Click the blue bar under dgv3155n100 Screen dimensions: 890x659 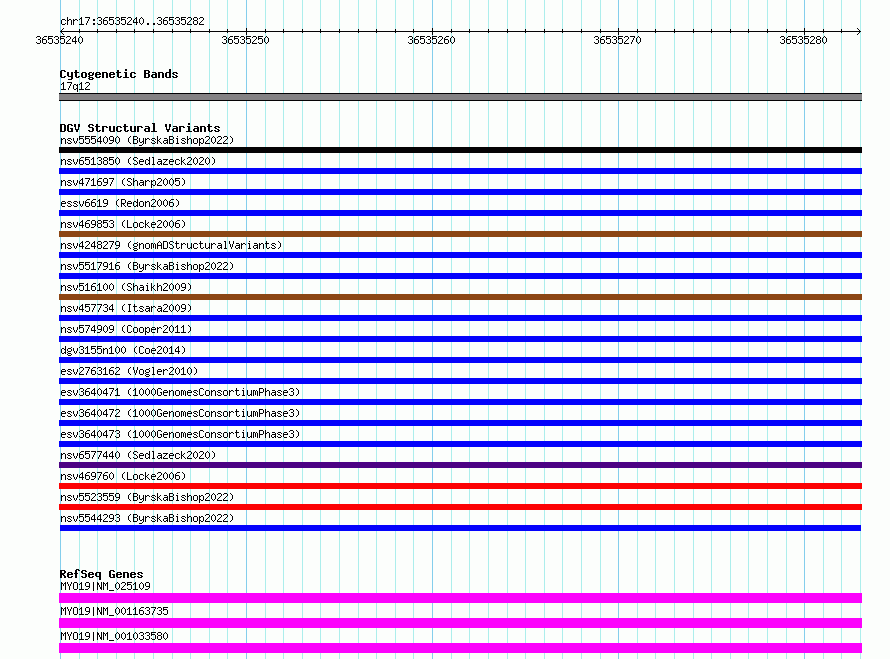coord(460,360)
